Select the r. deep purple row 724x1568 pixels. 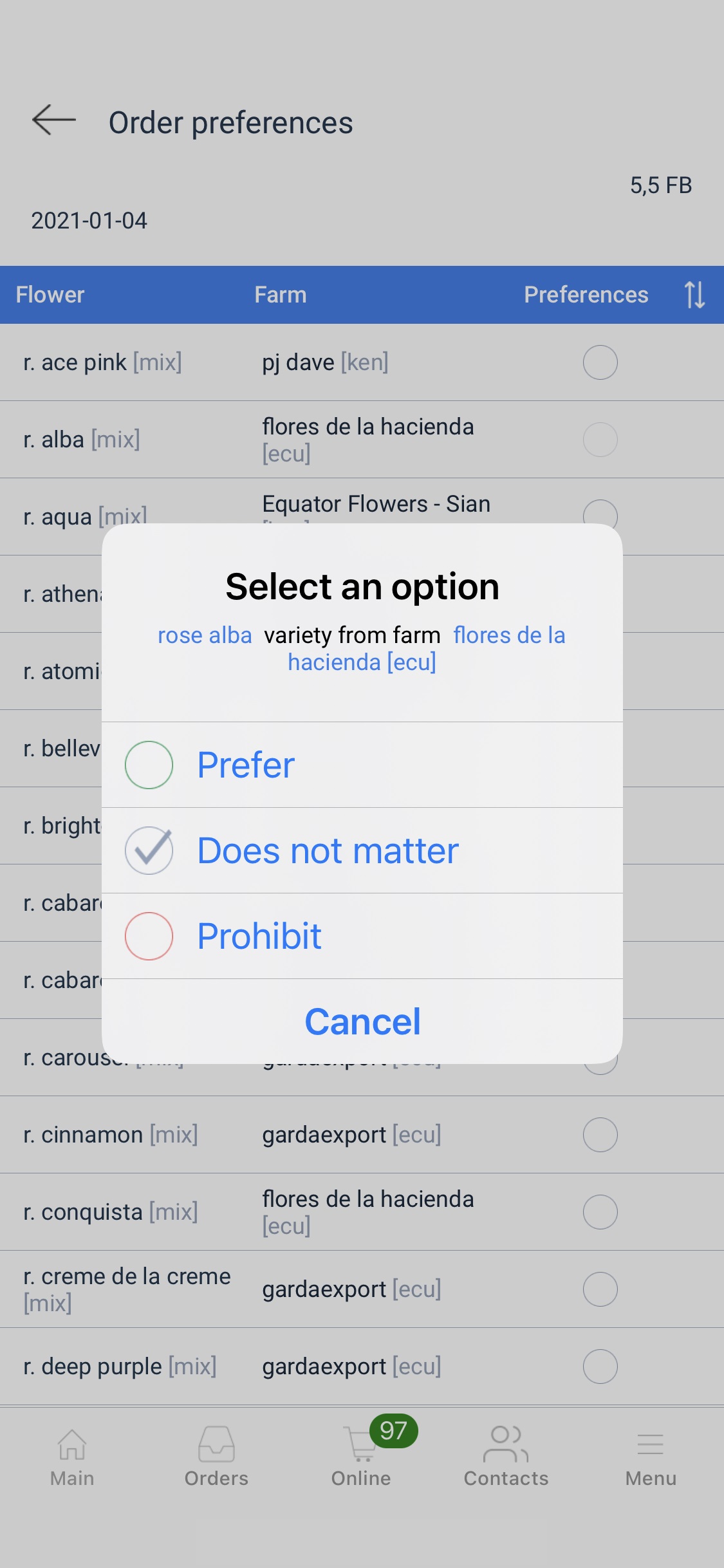[120, 1367]
